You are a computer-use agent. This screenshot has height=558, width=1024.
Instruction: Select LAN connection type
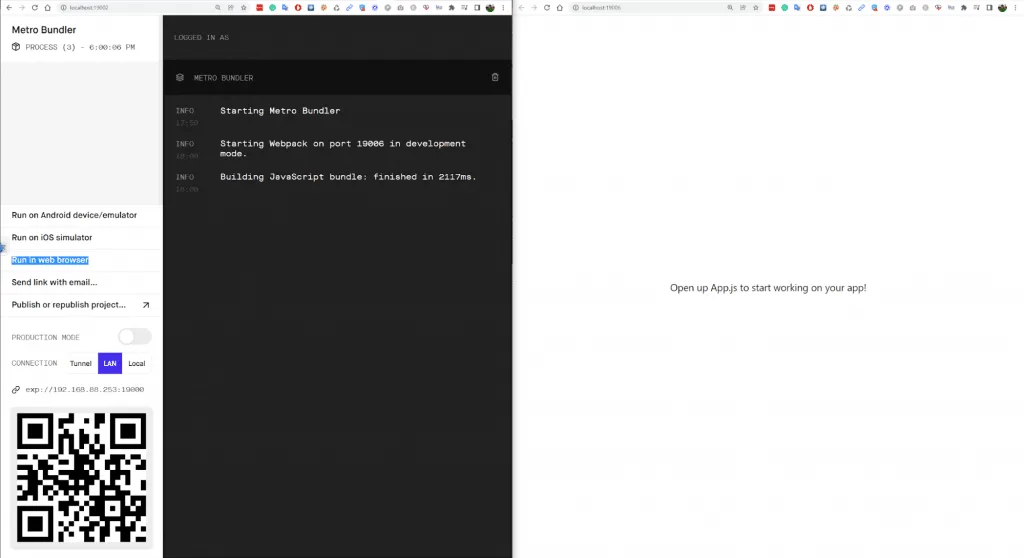pyautogui.click(x=110, y=363)
